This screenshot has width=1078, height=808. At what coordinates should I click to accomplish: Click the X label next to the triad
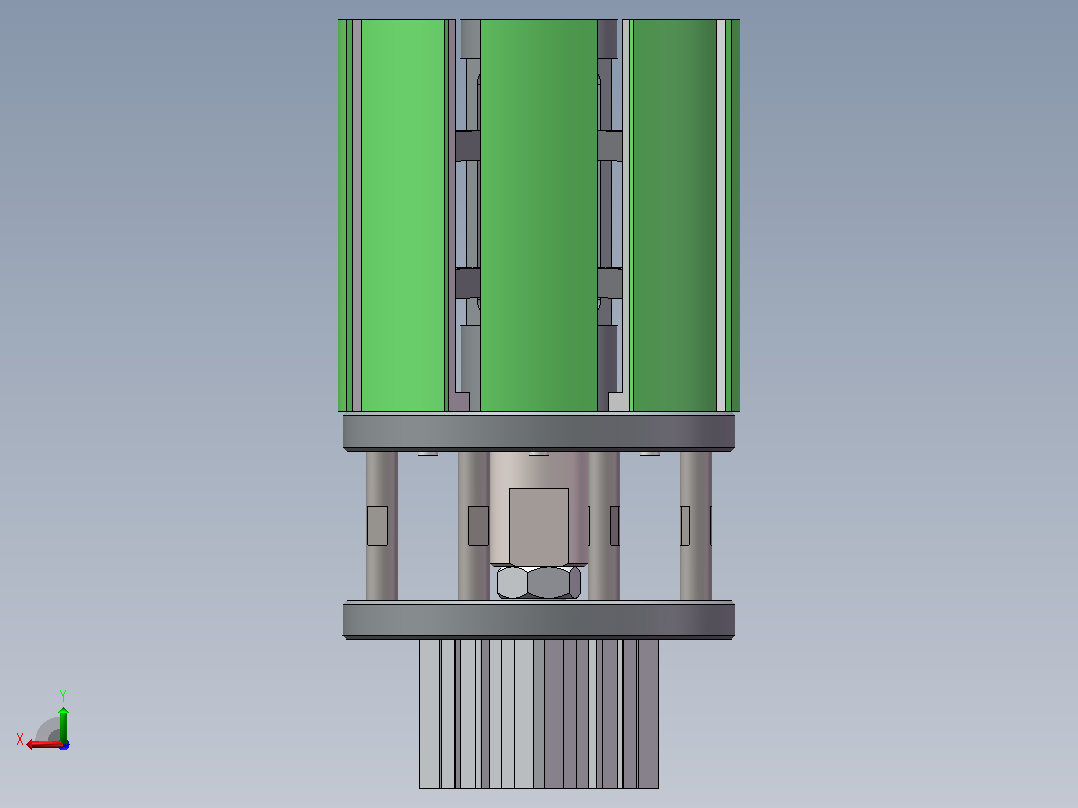pos(20,739)
